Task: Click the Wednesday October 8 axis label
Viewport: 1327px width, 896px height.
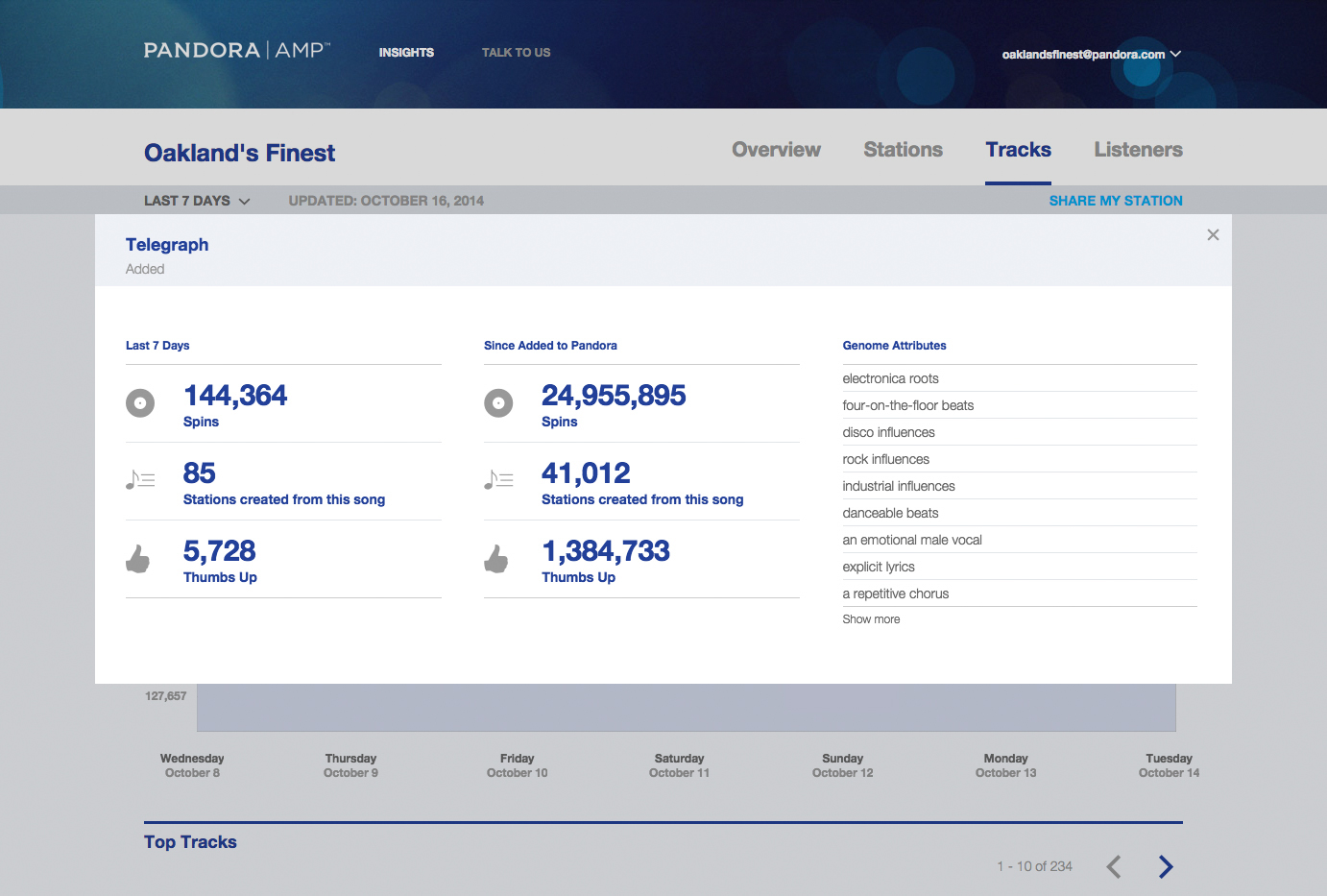Action: point(192,765)
